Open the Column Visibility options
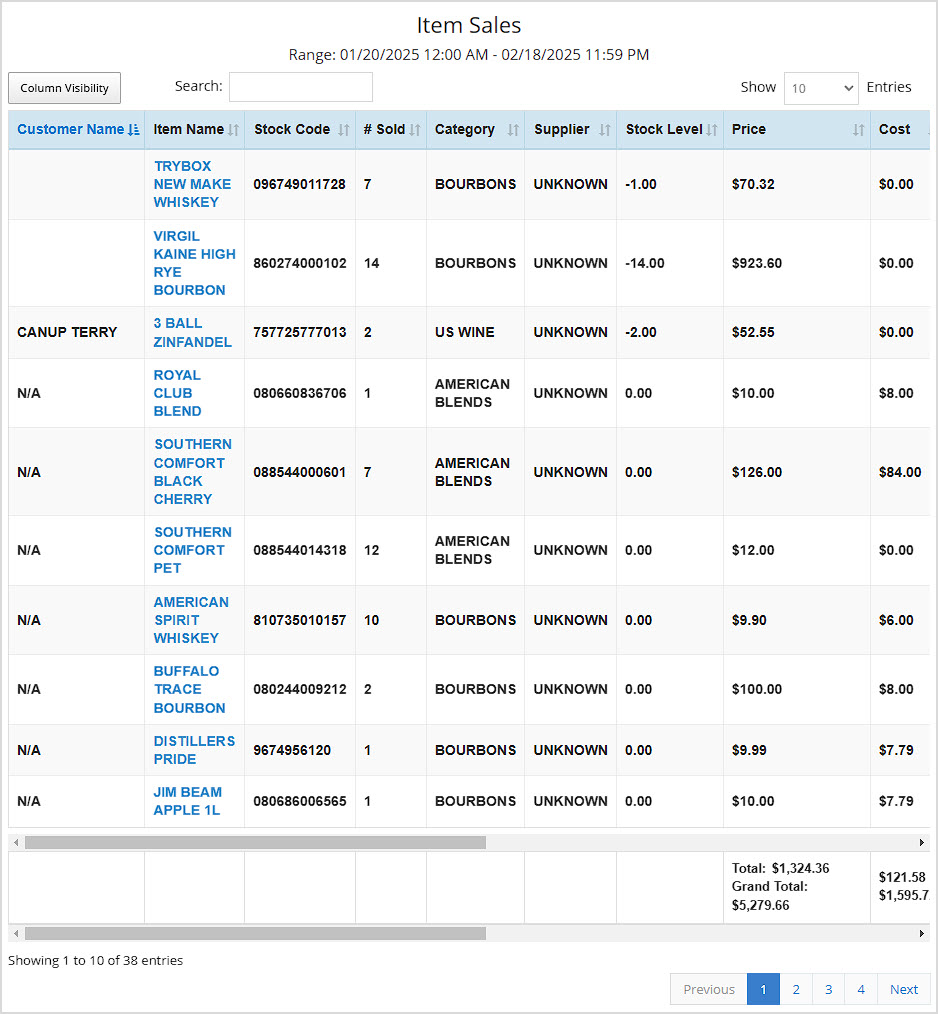The height and width of the screenshot is (1014, 938). [x=64, y=88]
